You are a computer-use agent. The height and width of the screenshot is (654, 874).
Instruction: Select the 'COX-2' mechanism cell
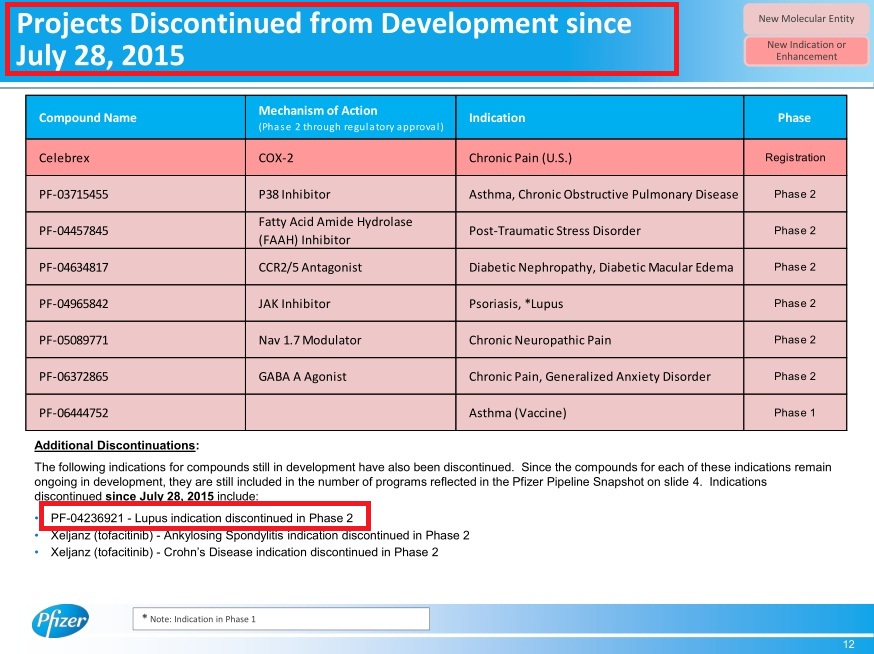pyautogui.click(x=351, y=158)
